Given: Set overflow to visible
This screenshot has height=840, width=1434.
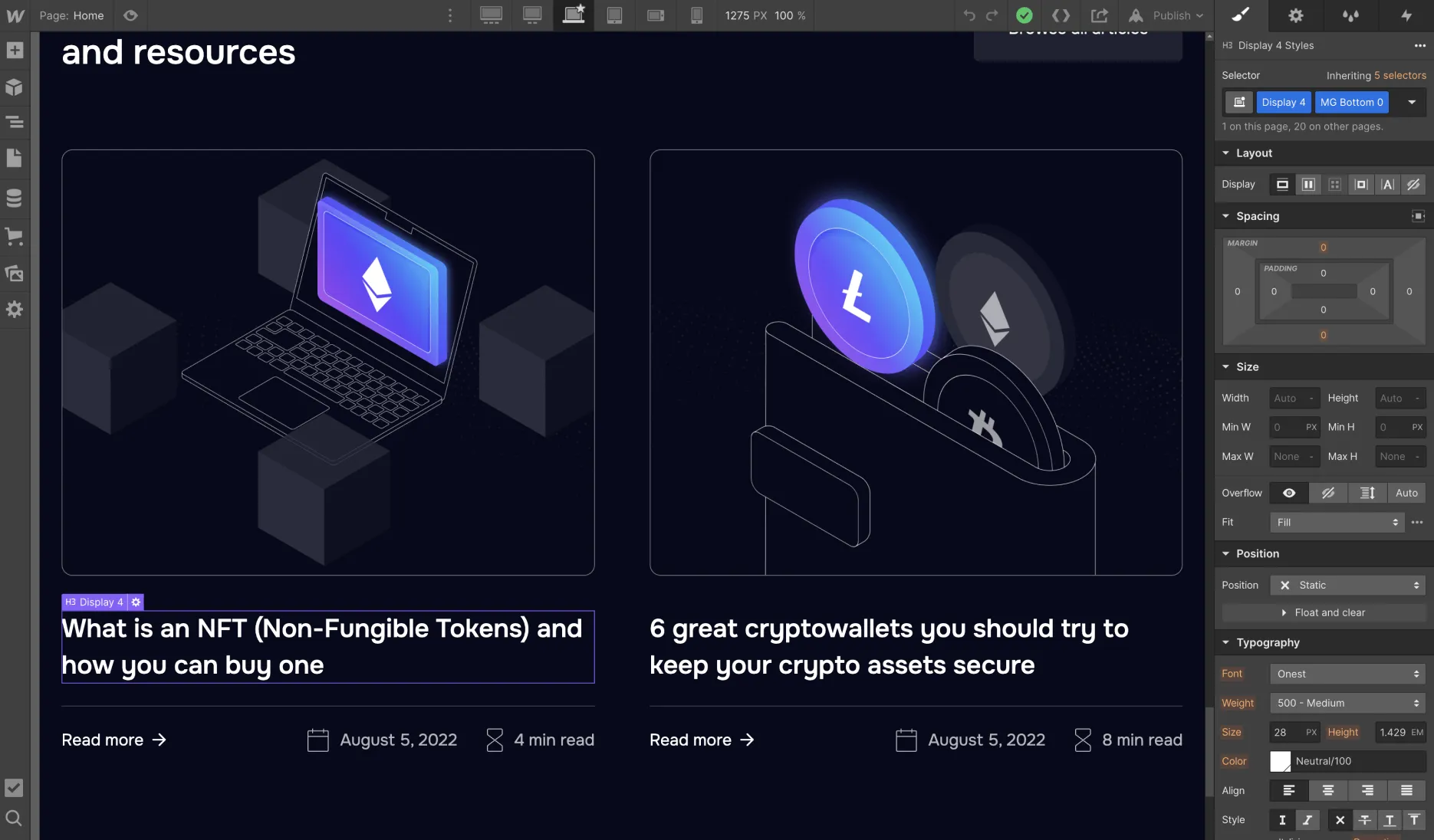Looking at the screenshot, I should 1289,493.
